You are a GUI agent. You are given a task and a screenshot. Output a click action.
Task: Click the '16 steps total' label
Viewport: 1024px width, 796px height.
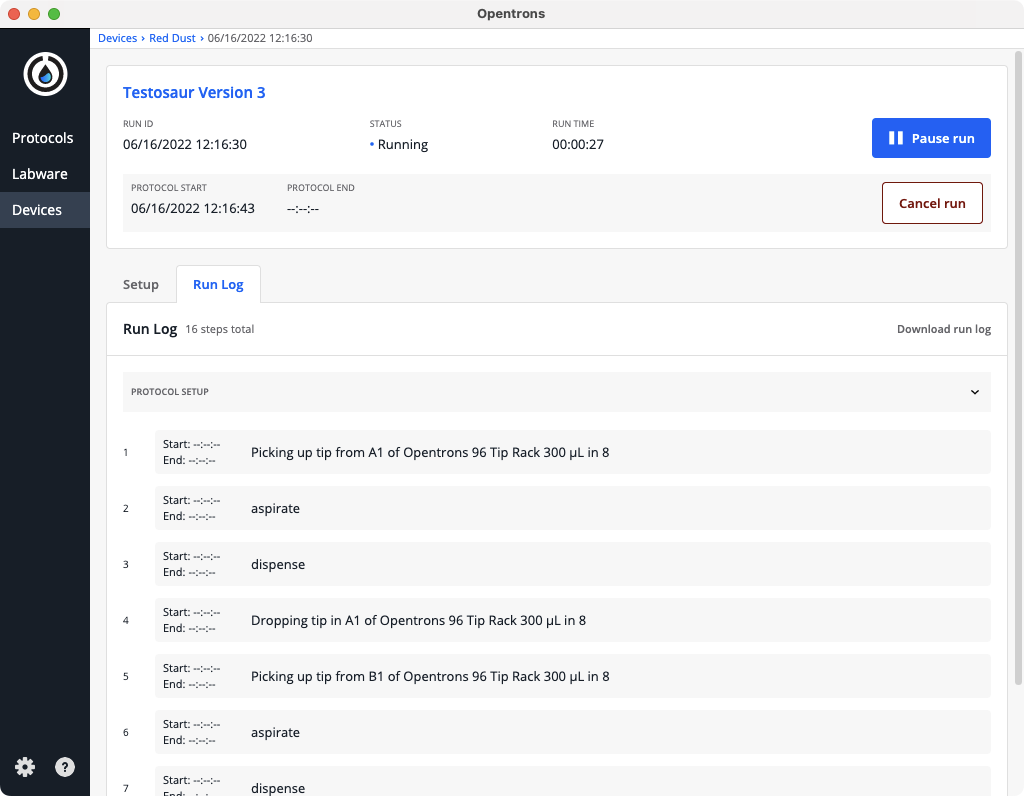click(x=219, y=329)
